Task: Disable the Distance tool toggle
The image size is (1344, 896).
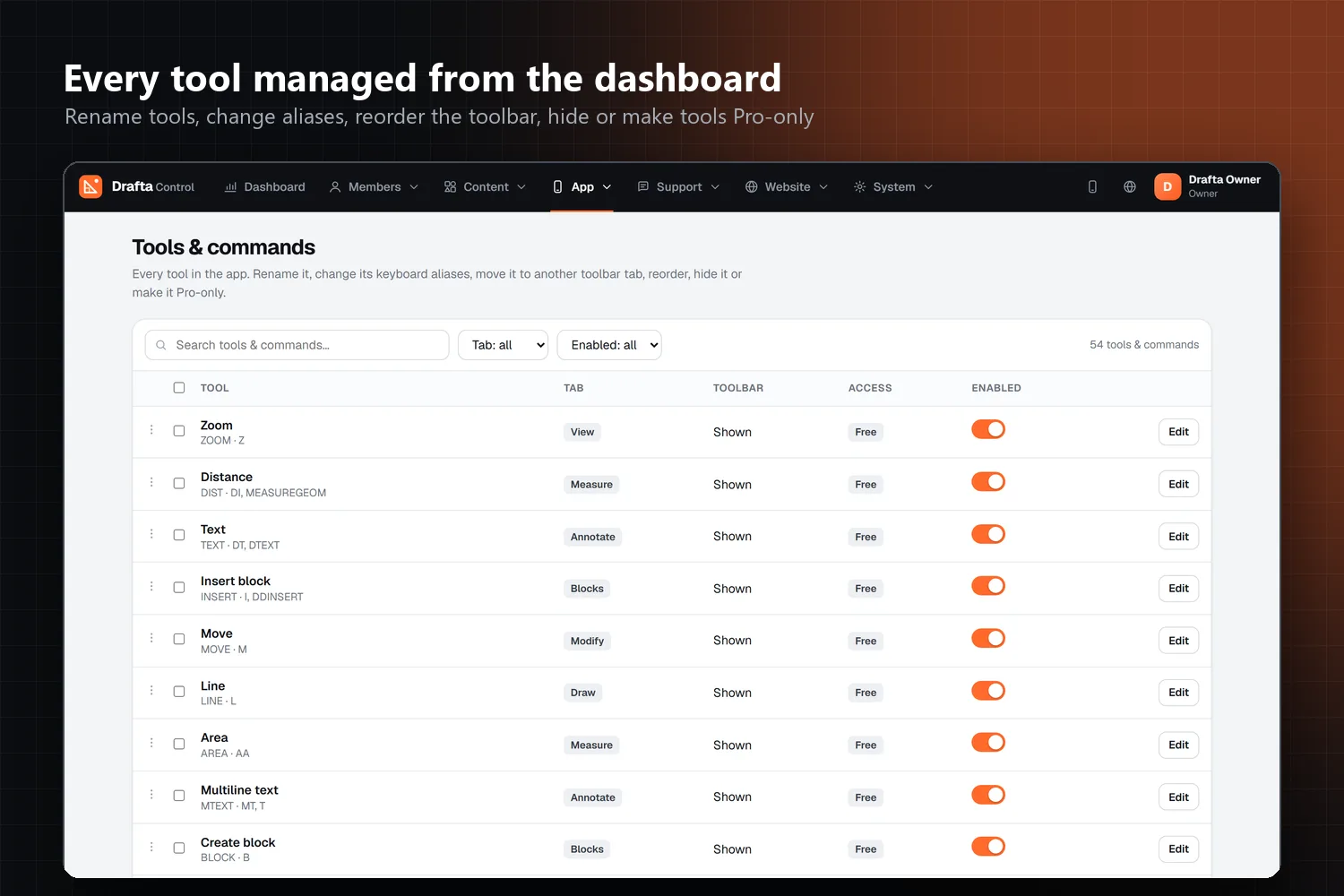Action: tap(988, 482)
